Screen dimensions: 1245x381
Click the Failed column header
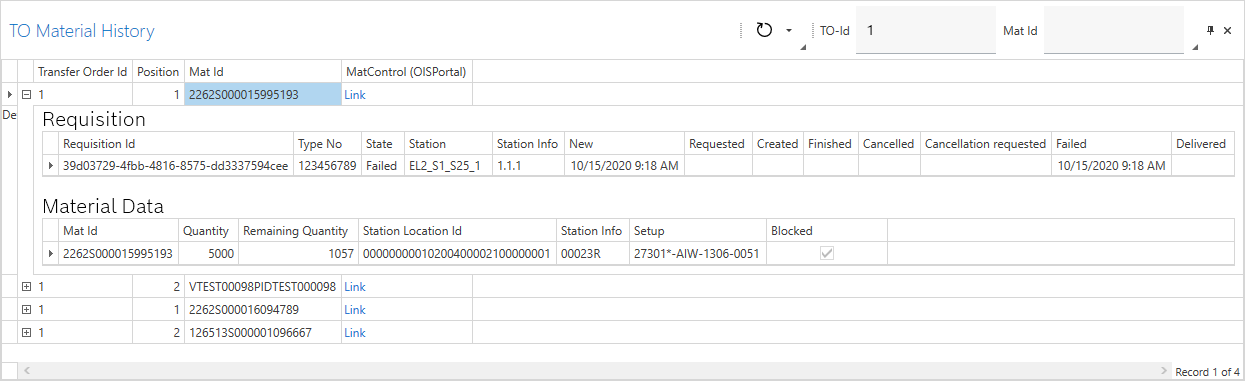1111,144
